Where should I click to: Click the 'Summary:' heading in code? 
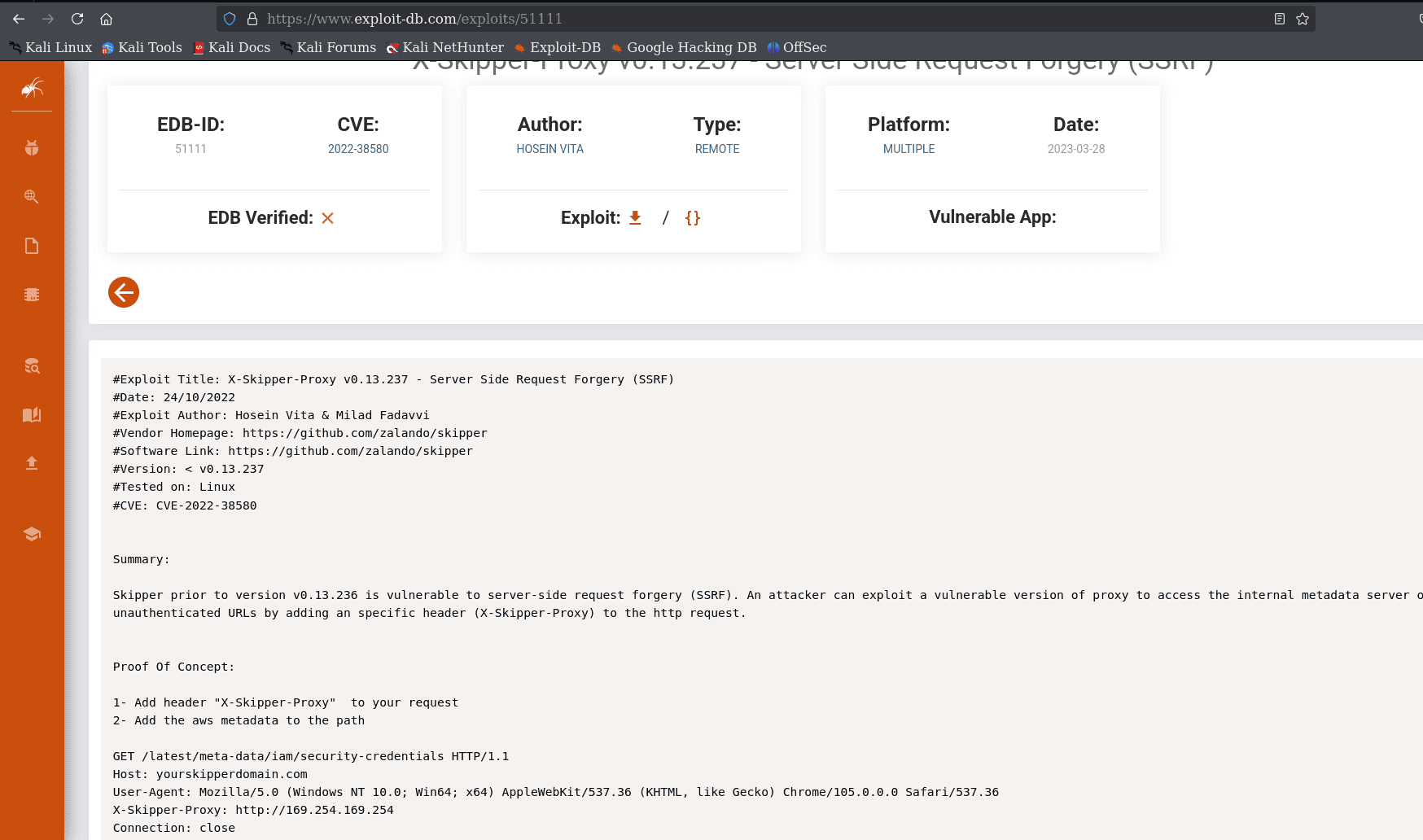142,559
